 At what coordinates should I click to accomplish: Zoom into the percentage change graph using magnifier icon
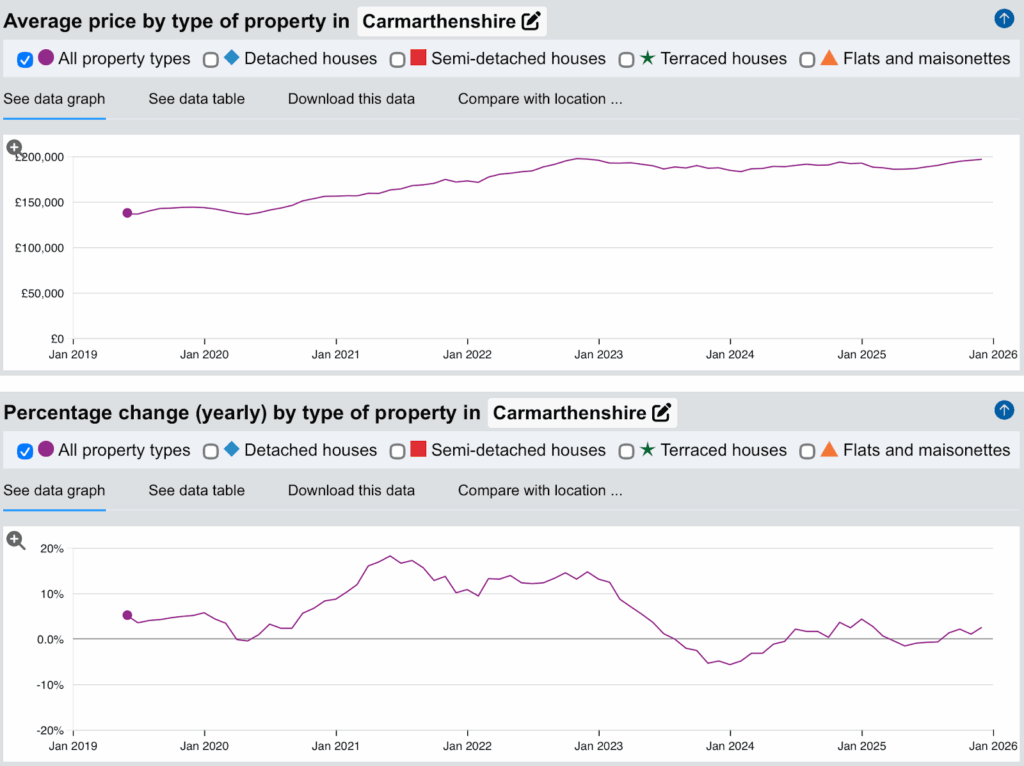click(x=15, y=540)
